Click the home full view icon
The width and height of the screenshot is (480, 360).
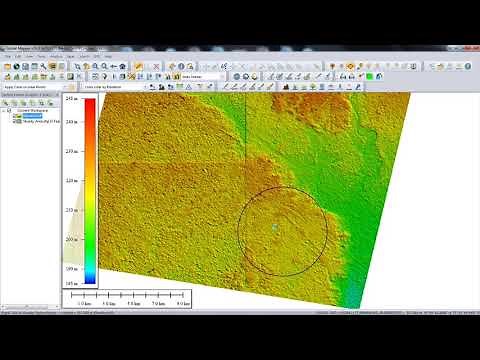pyautogui.click(x=123, y=67)
